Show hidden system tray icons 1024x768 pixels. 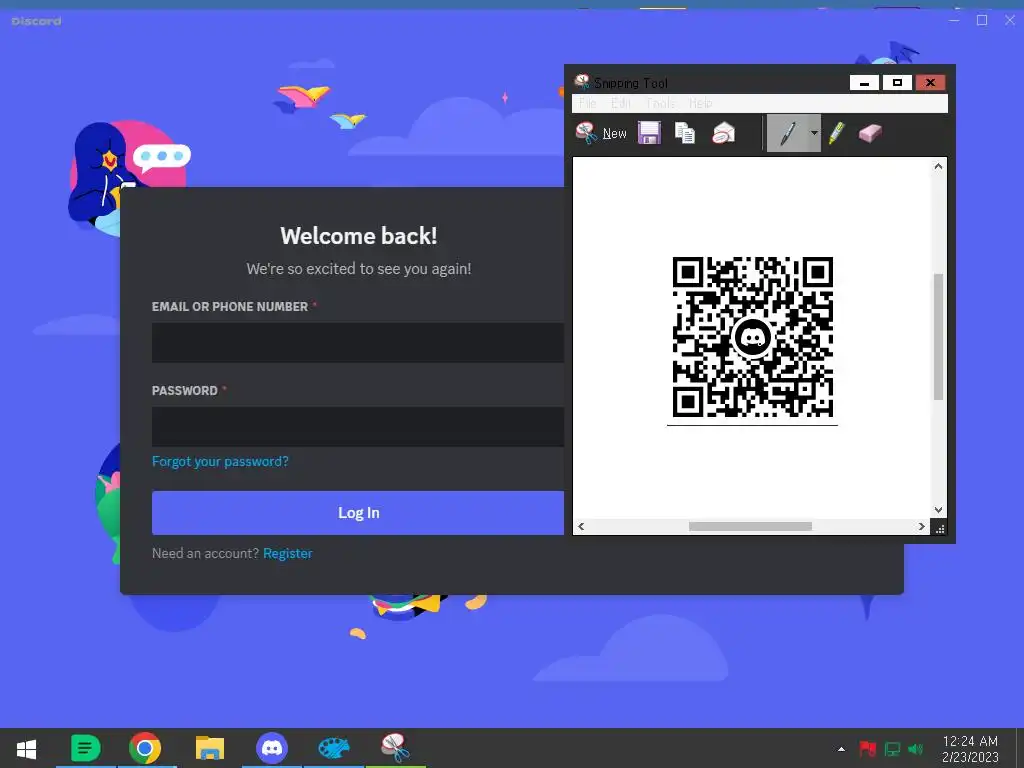point(841,749)
